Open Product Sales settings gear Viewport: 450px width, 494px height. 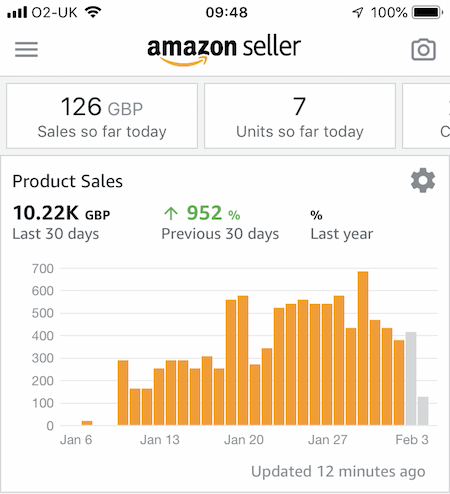click(423, 180)
